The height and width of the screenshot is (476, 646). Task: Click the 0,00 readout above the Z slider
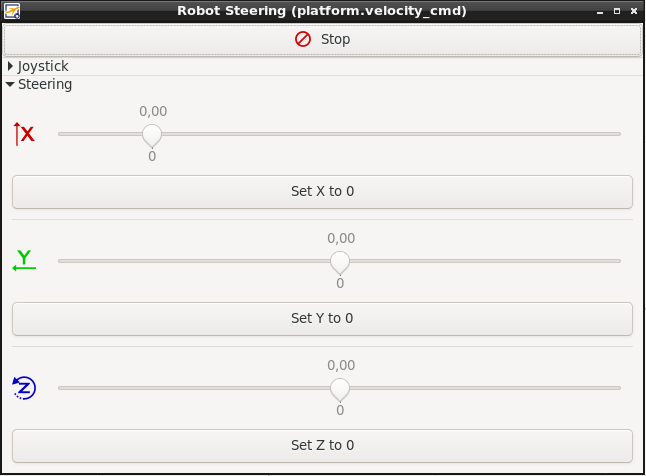(341, 365)
